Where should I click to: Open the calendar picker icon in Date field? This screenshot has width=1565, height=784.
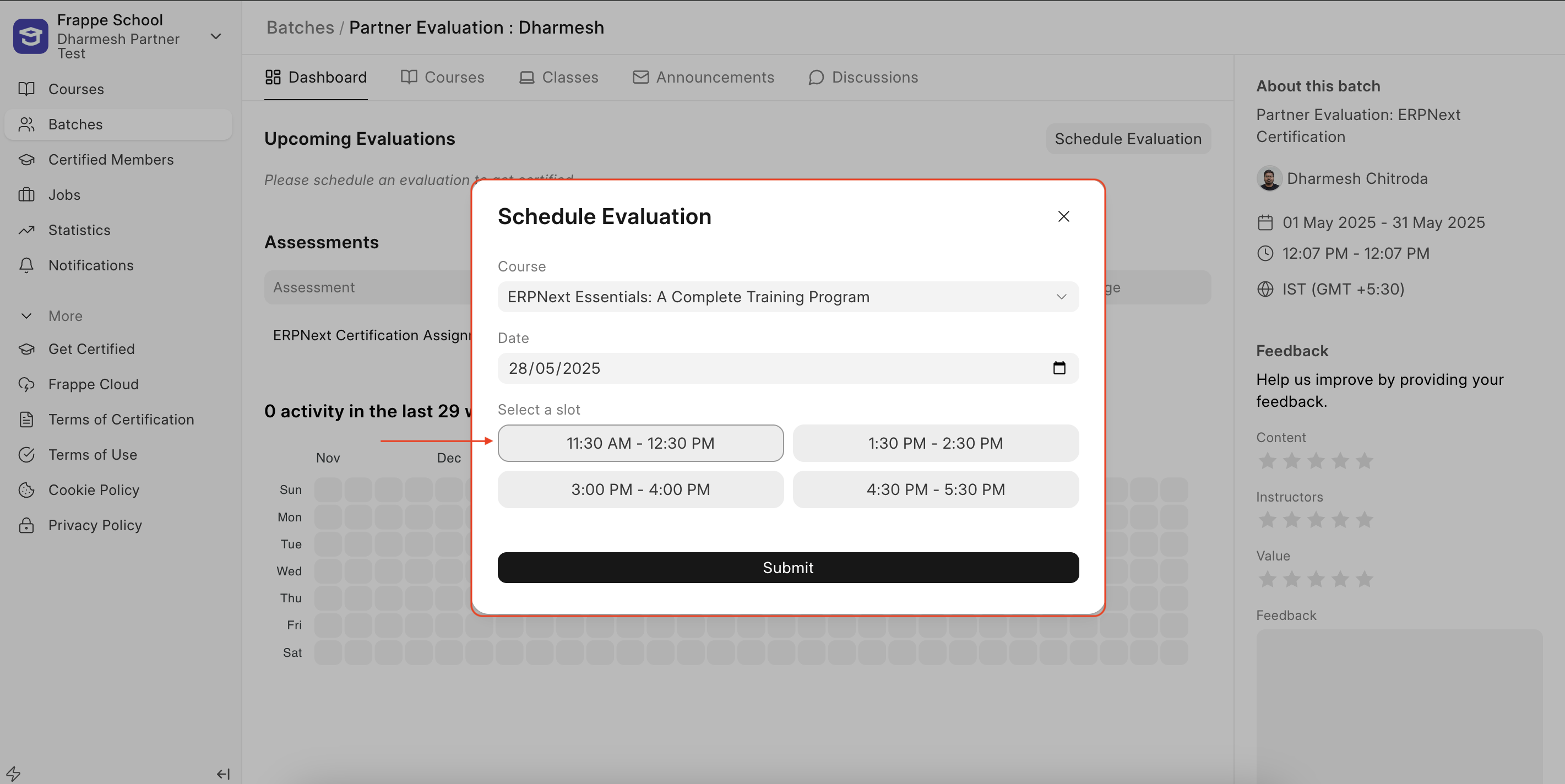tap(1059, 368)
